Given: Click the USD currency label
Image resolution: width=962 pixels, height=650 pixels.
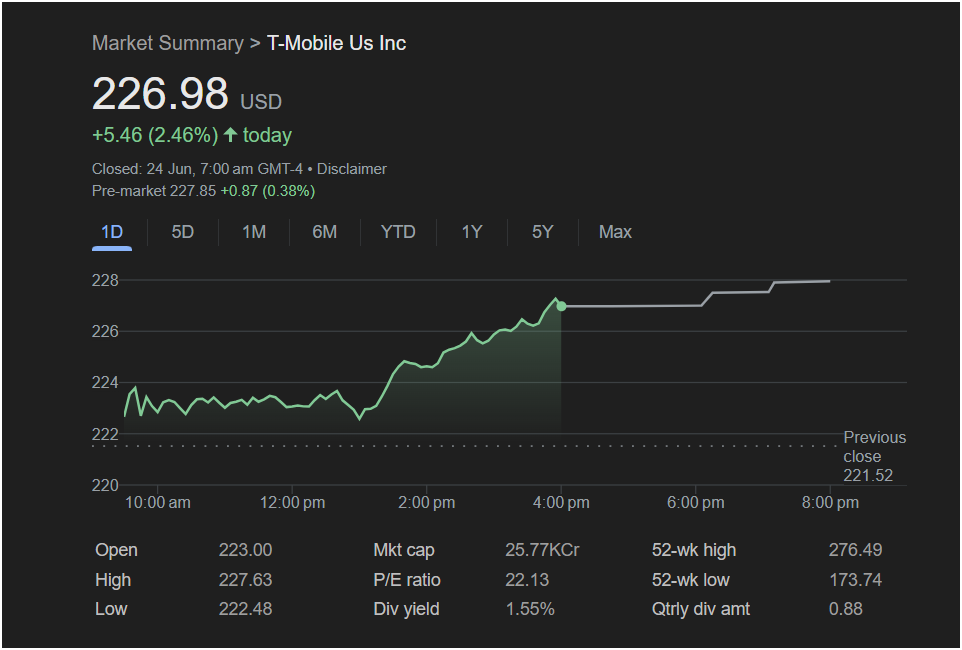Looking at the screenshot, I should point(261,101).
